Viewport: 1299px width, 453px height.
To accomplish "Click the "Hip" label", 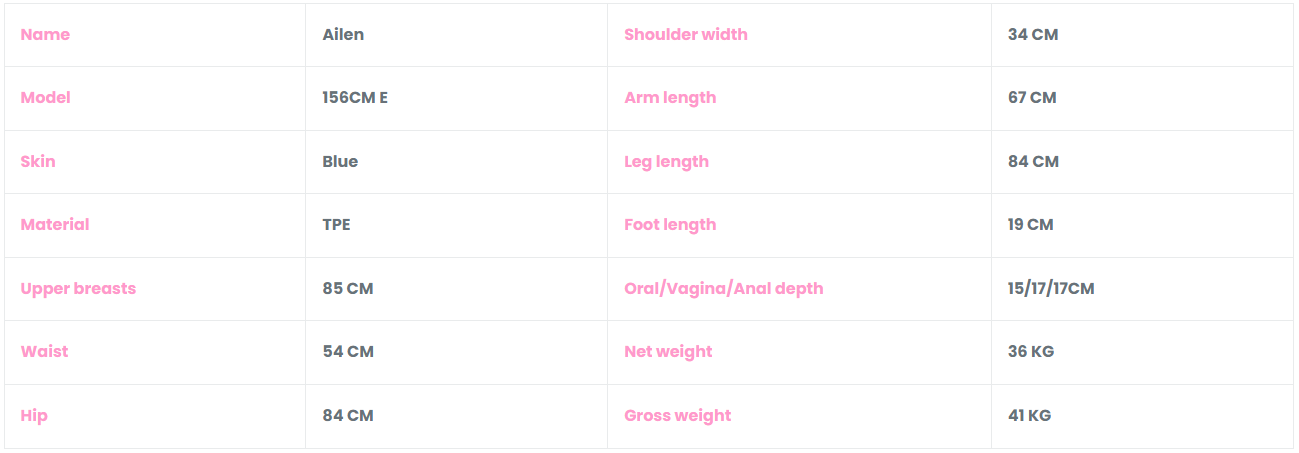I will click(x=34, y=416).
